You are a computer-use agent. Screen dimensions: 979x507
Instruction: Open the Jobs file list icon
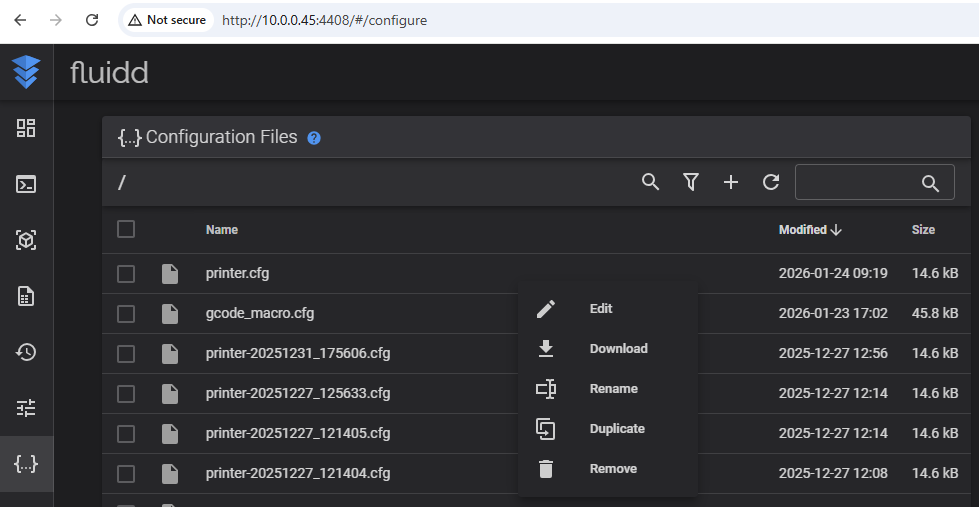tap(26, 296)
